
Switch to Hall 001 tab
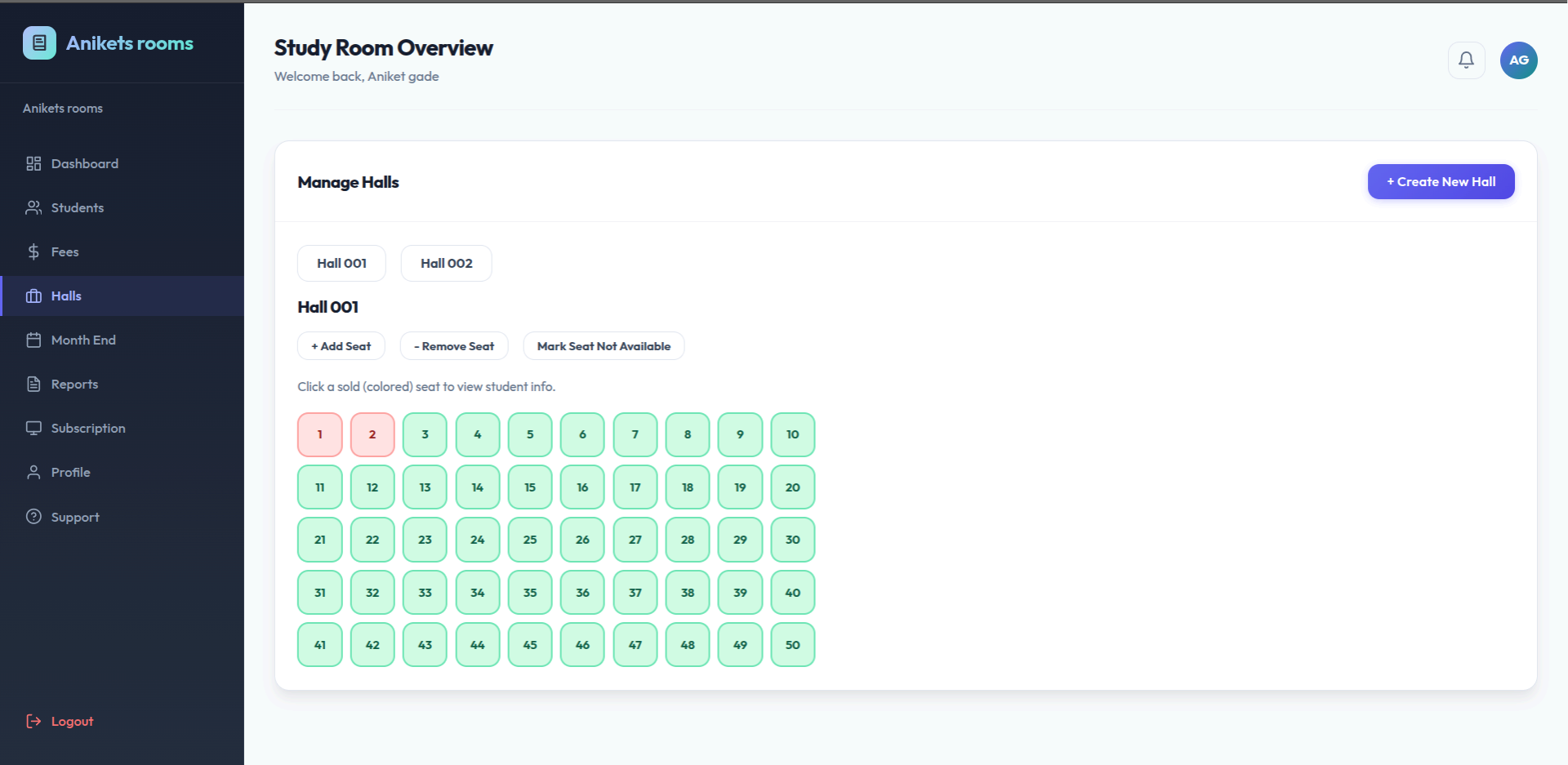[x=341, y=263]
